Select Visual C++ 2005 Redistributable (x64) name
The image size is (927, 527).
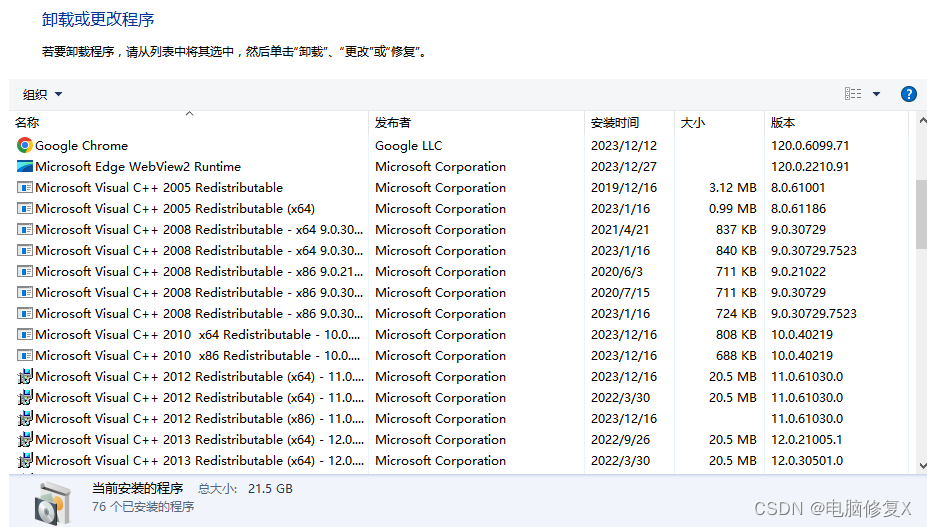175,209
